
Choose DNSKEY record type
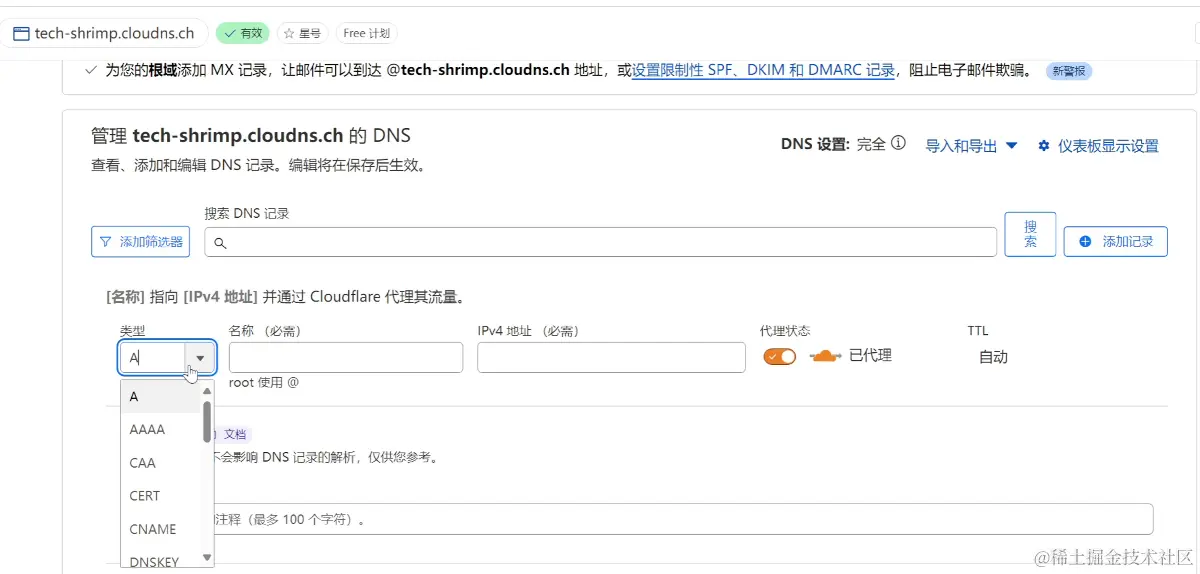tap(161, 559)
